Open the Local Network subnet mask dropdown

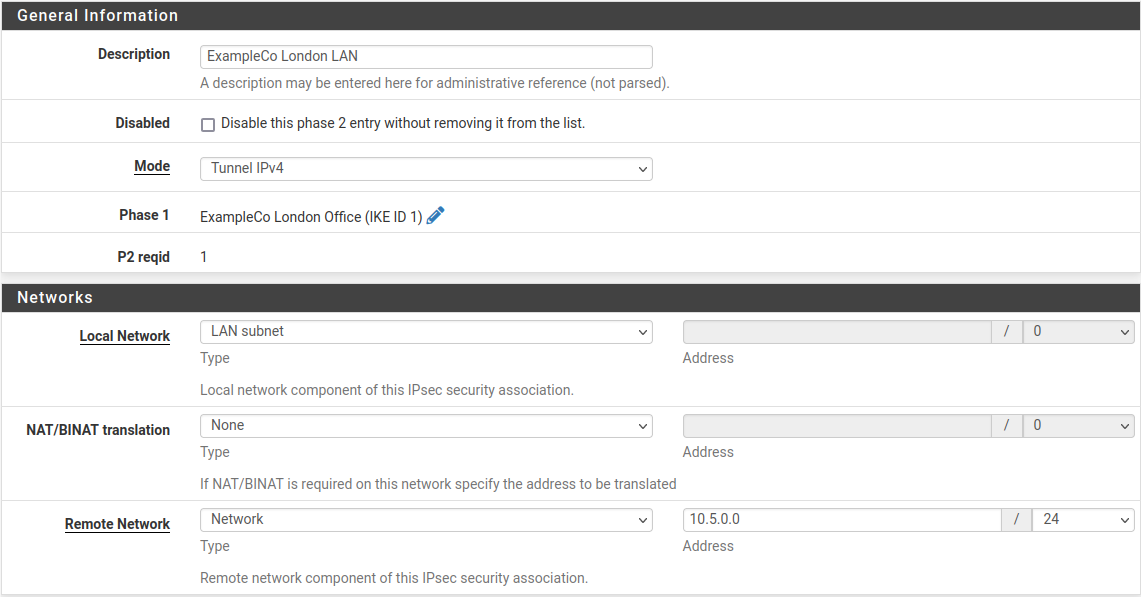[x=1078, y=332]
